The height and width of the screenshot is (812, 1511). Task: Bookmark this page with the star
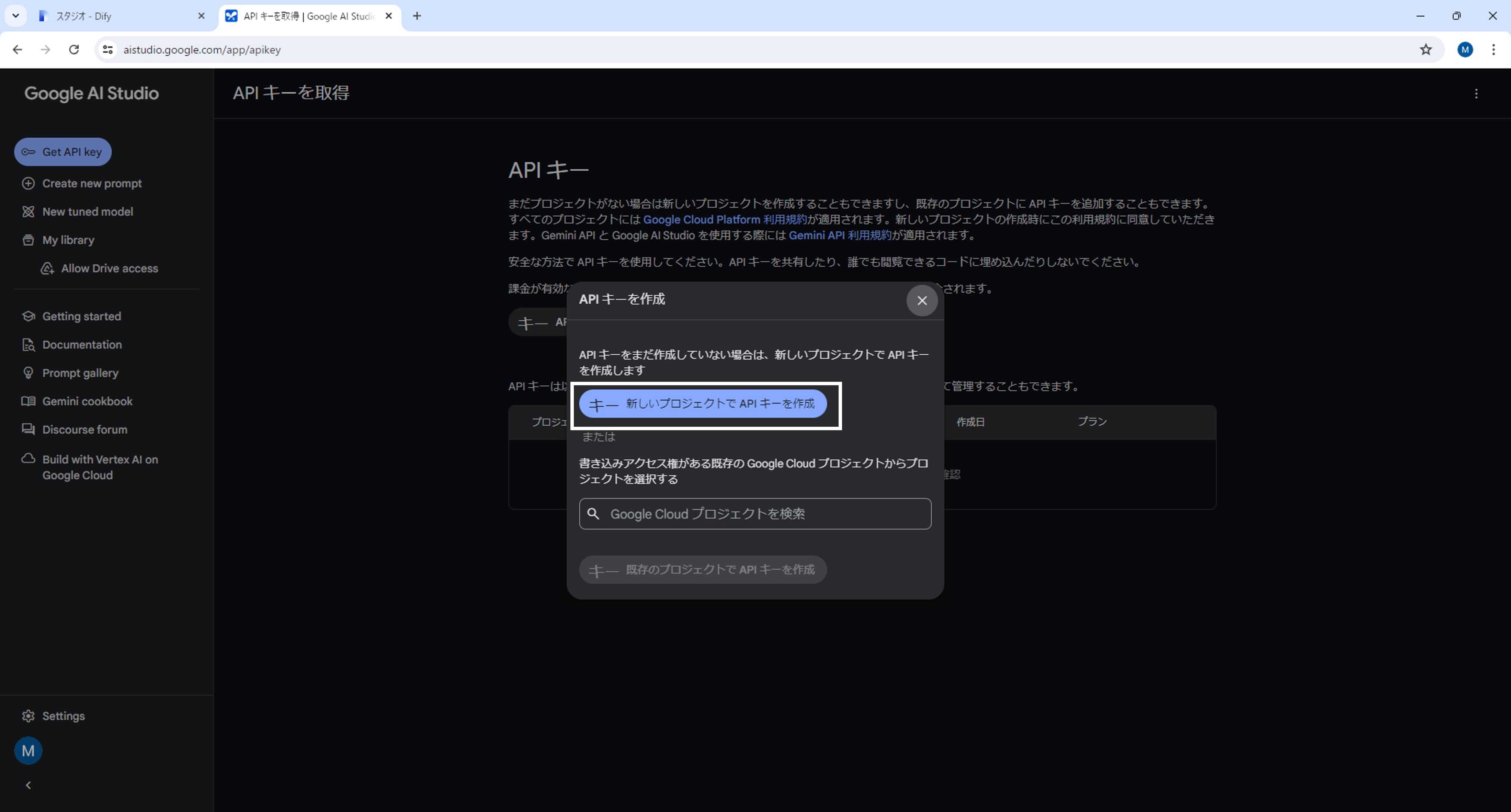coord(1426,50)
